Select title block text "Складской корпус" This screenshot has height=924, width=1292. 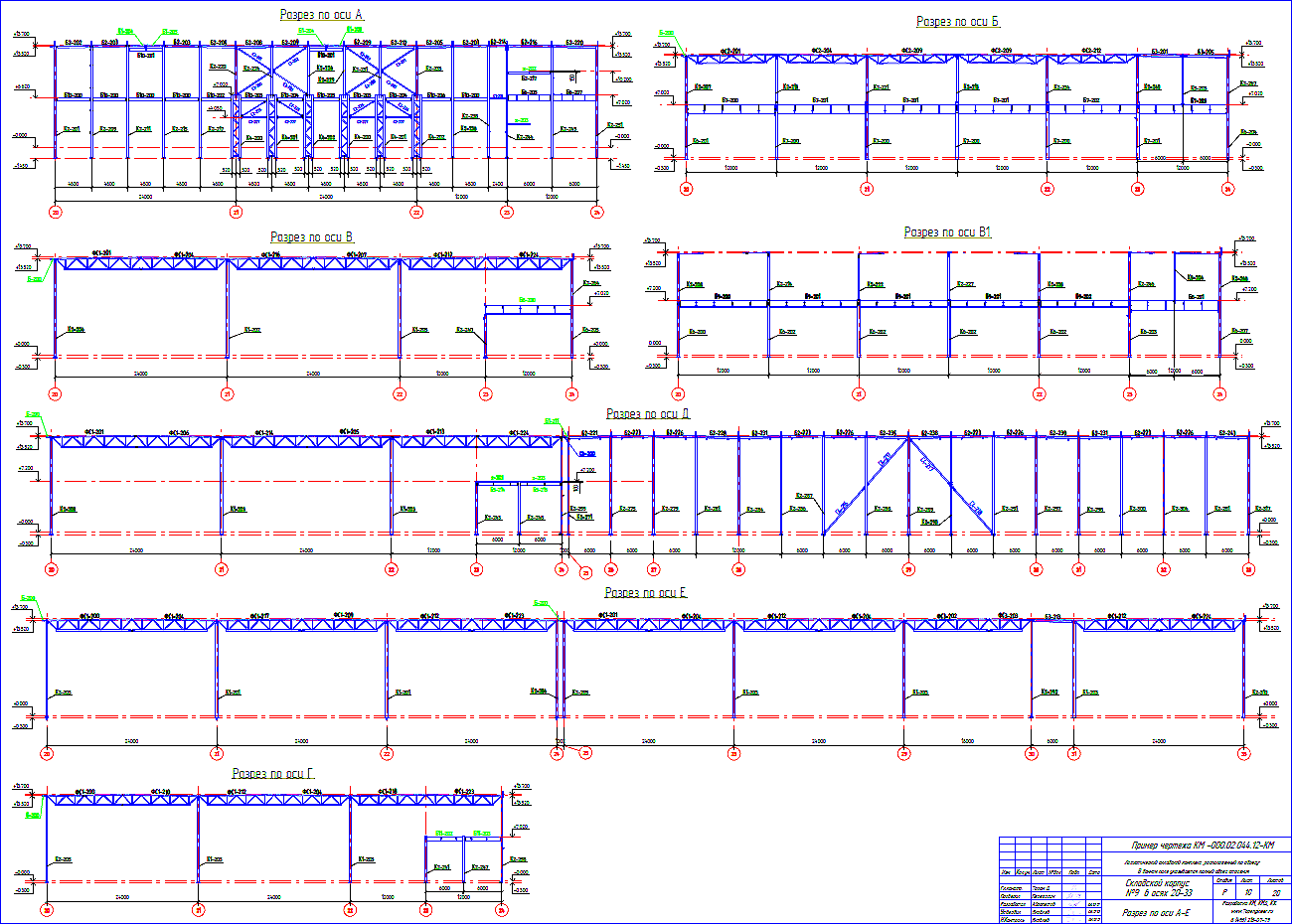coord(1157,883)
